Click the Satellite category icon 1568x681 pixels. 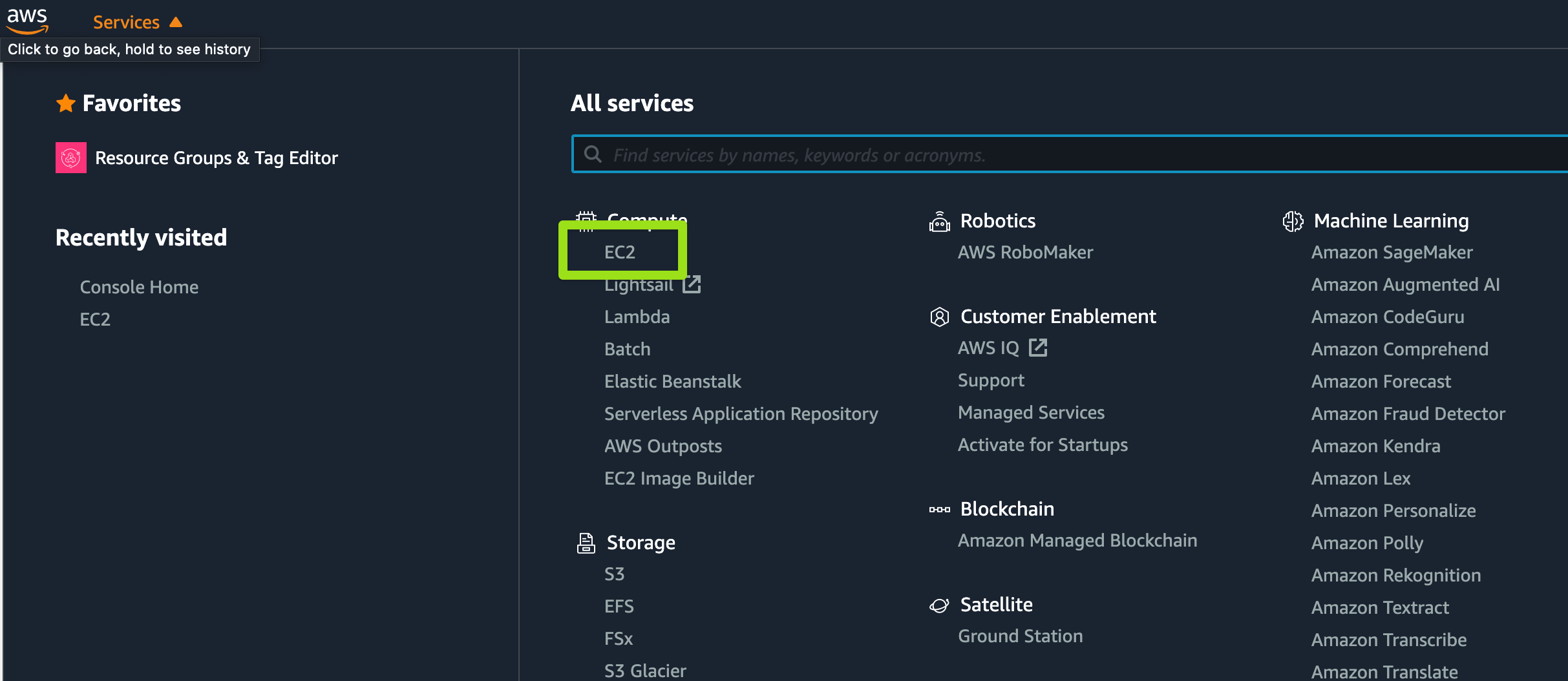click(939, 605)
